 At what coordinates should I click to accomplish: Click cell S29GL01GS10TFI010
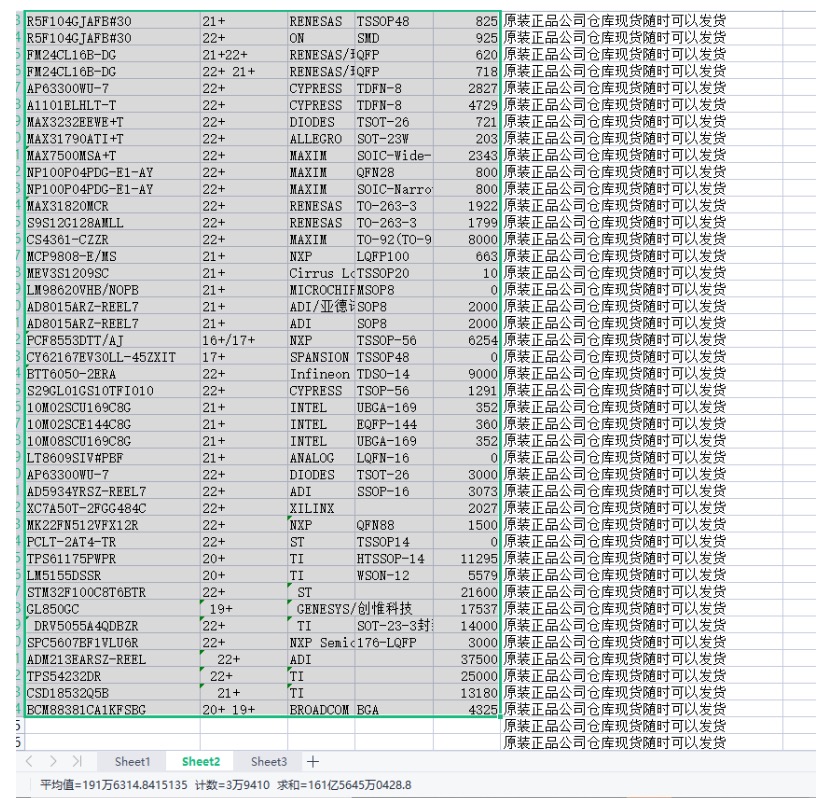click(x=112, y=390)
